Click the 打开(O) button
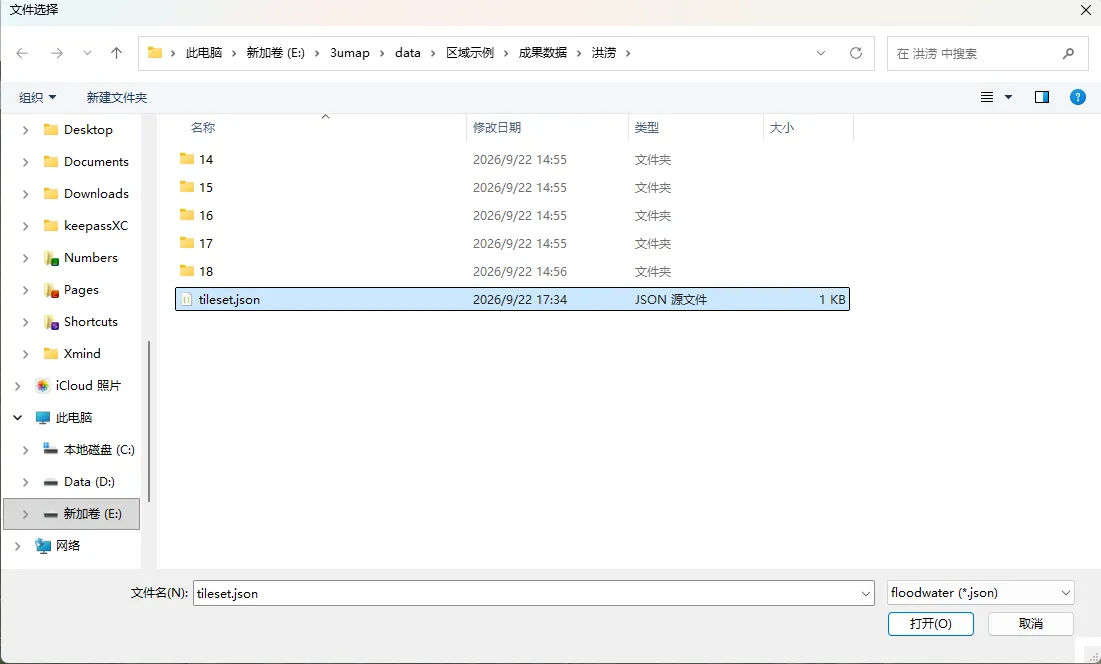 930,624
